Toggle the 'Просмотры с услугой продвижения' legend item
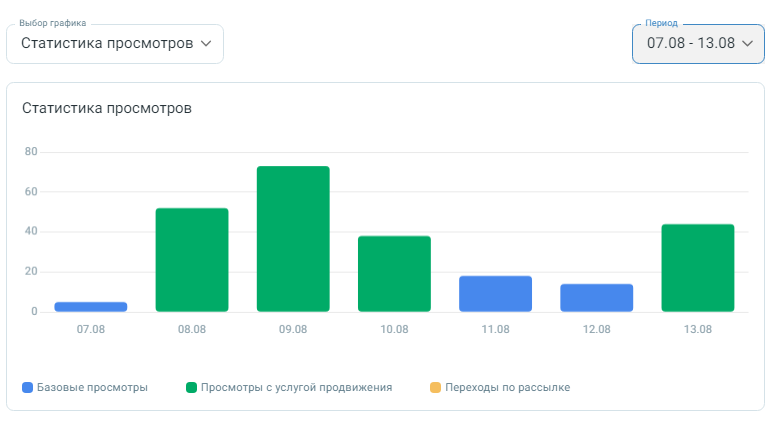This screenshot has height=427, width=779. (x=289, y=387)
